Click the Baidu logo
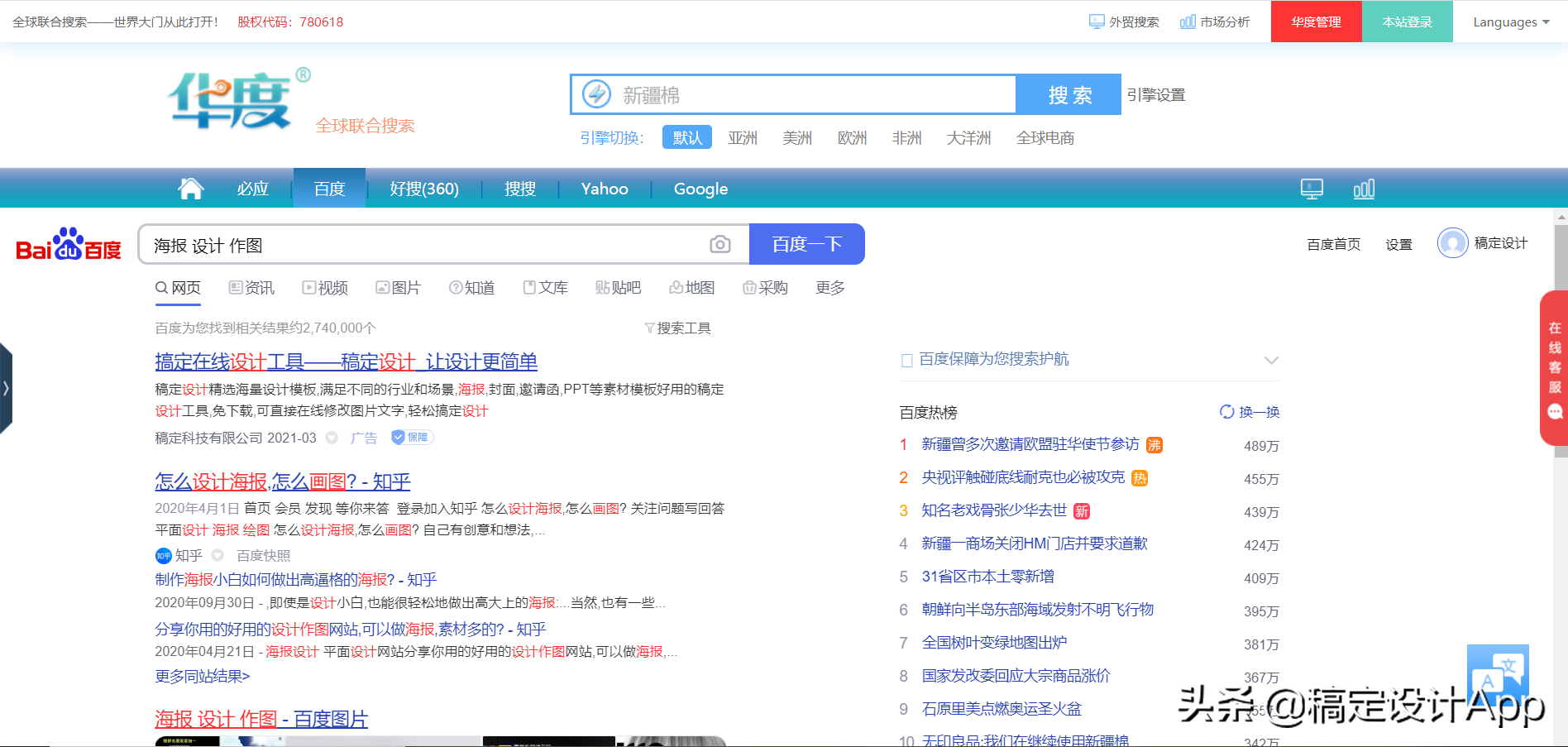Viewport: 1568px width, 747px height. (x=69, y=244)
